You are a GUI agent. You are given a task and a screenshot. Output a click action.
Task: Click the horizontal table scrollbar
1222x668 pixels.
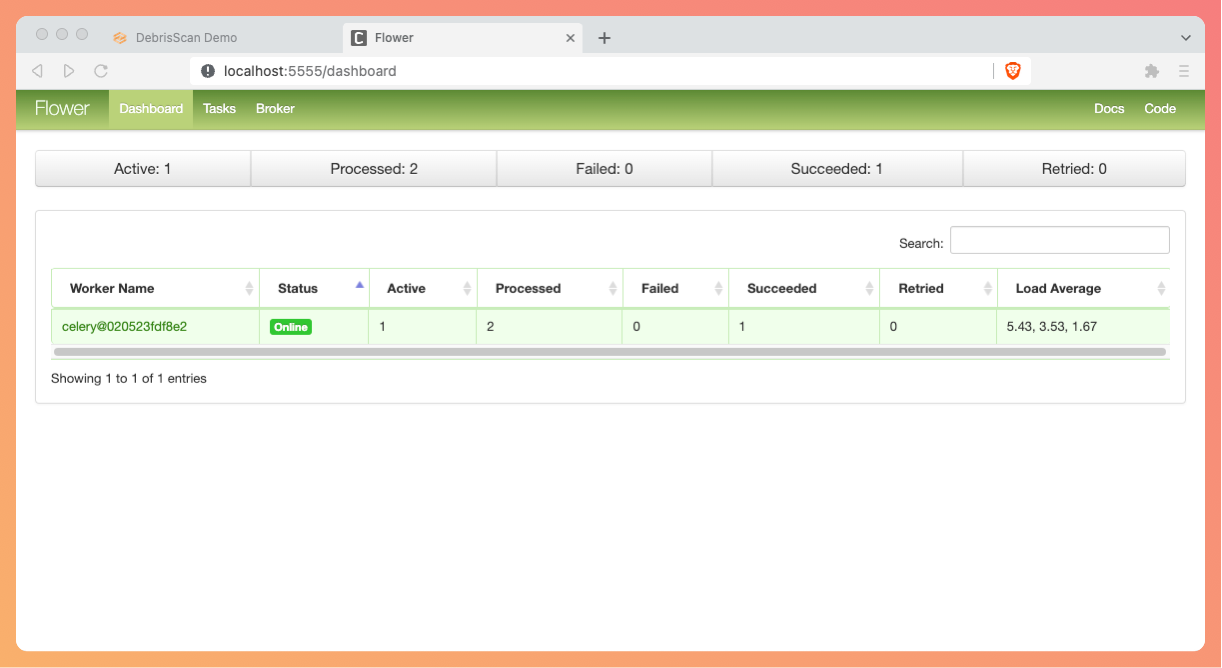609,352
